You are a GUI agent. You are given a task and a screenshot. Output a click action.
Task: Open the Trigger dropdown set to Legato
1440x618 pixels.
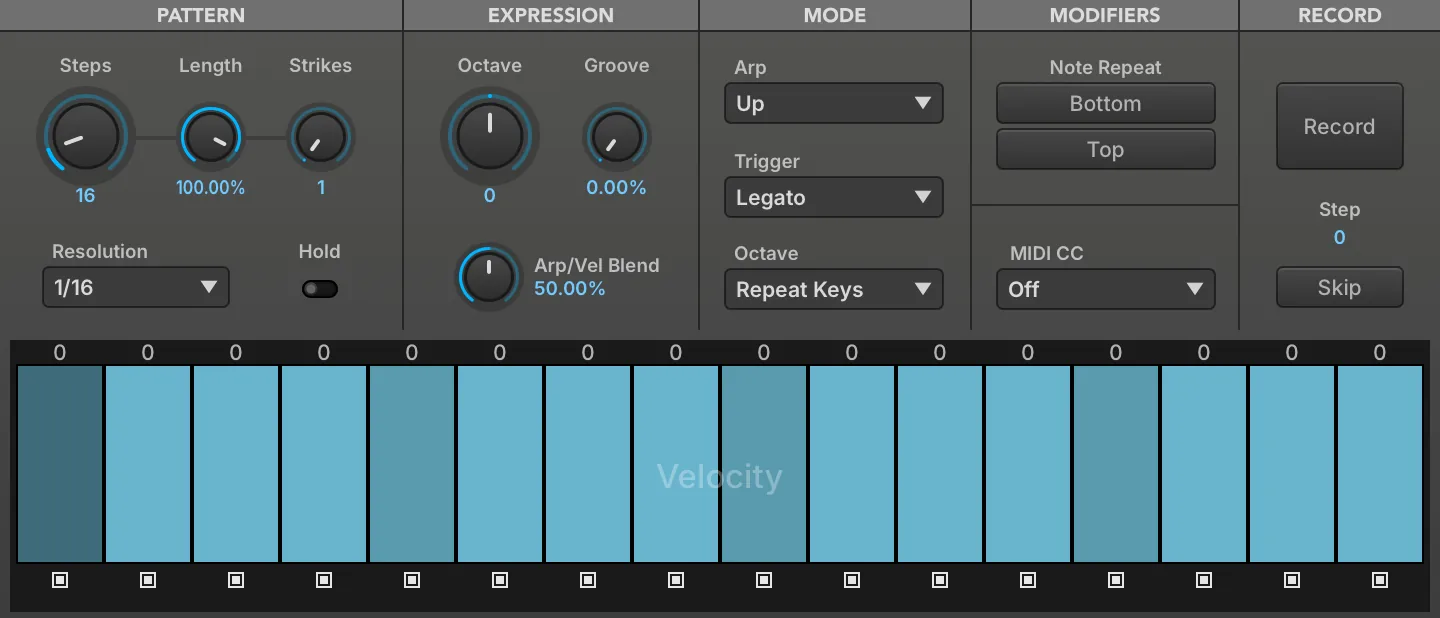(834, 197)
